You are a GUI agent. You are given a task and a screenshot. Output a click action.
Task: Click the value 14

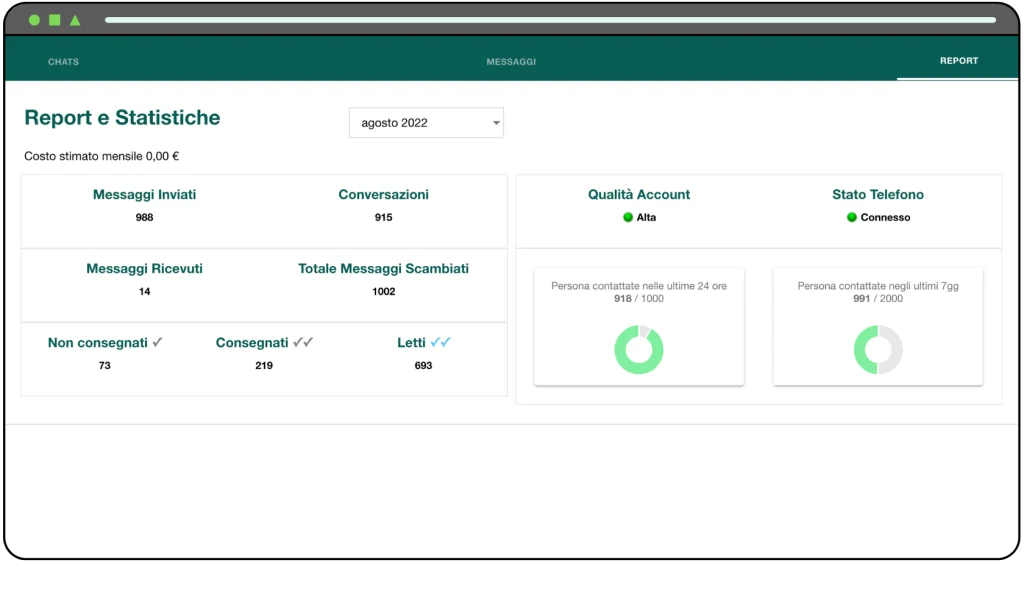coord(144,292)
